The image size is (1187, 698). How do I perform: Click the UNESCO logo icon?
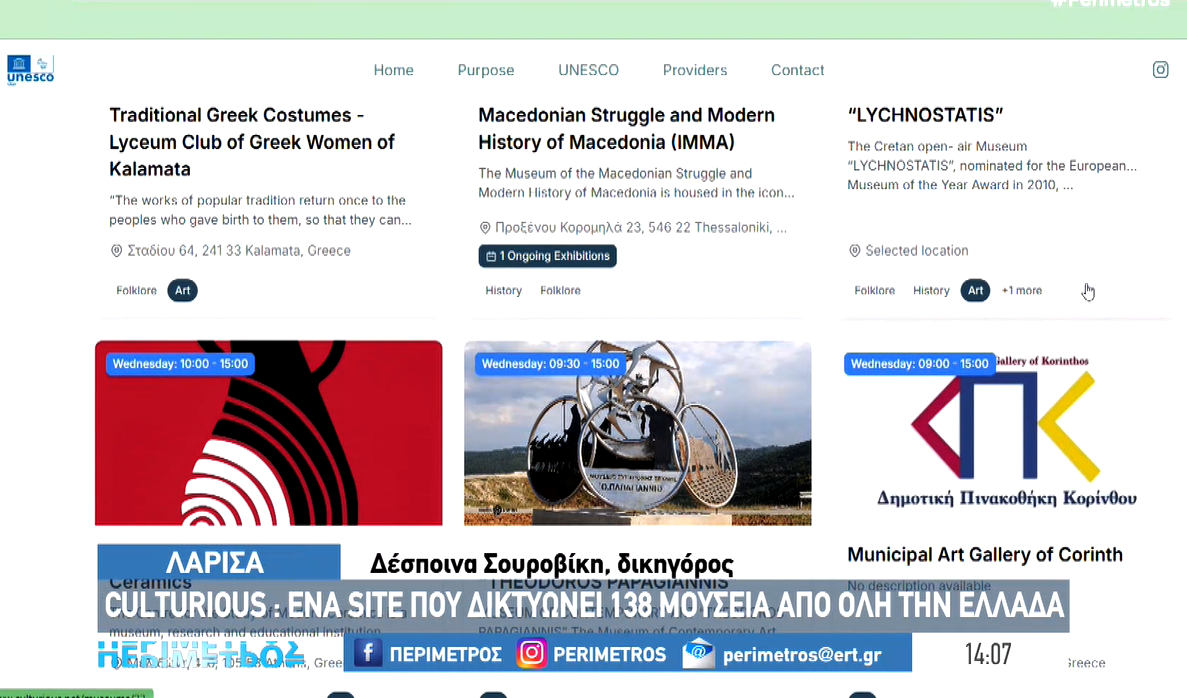[30, 69]
